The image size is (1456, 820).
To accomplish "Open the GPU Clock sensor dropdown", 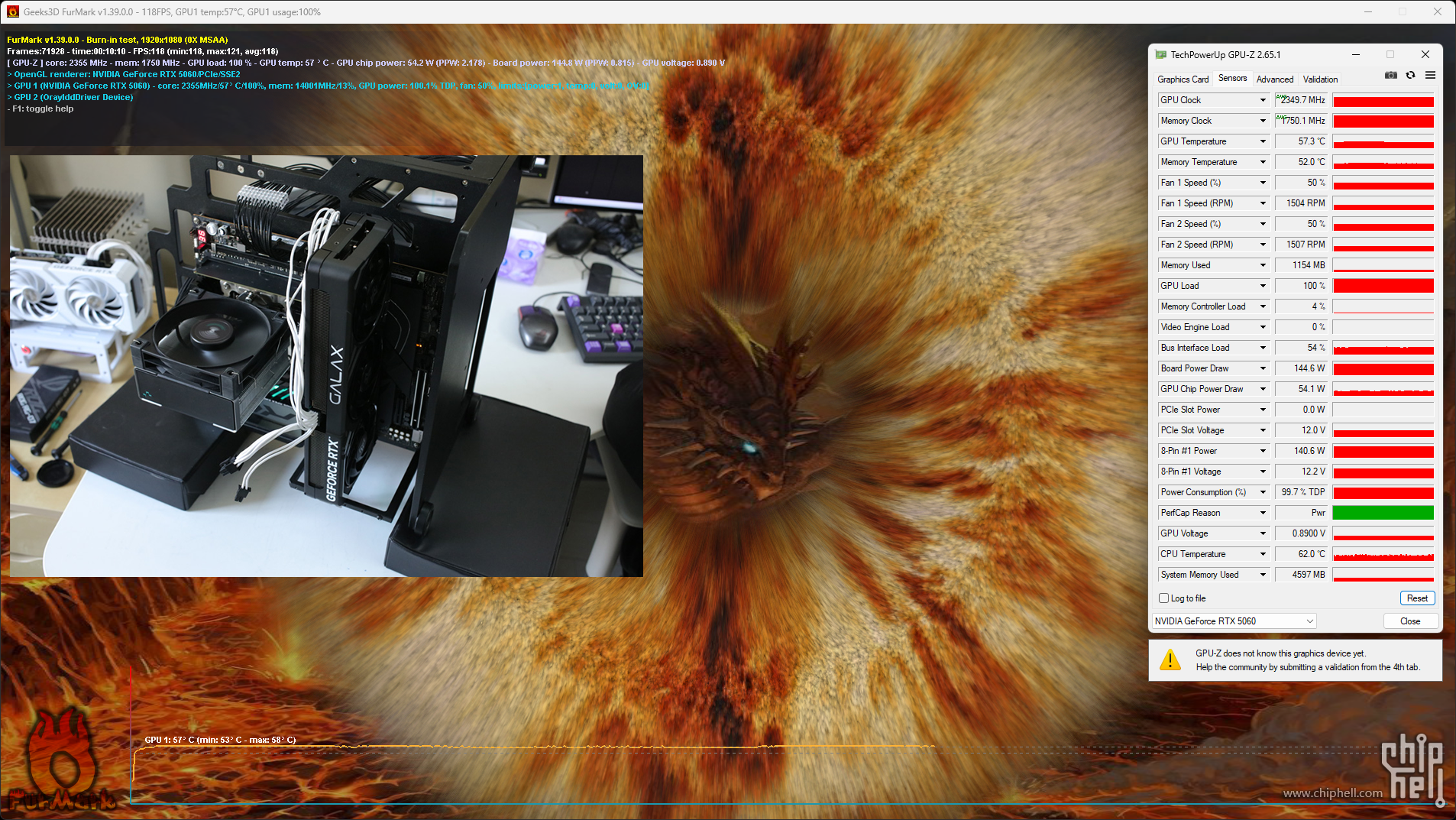I will (1263, 100).
